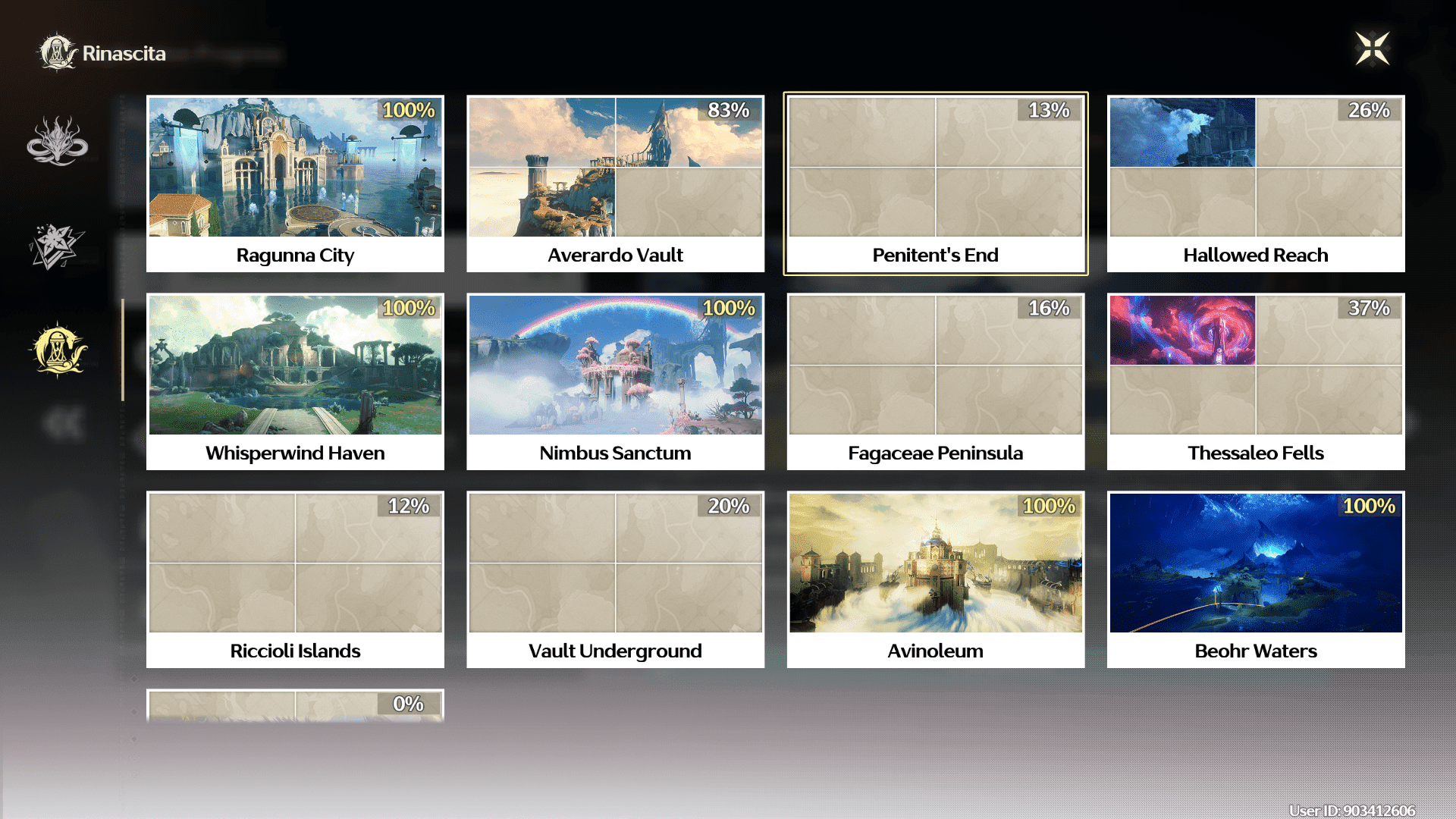Select the Riccioli Islands card
The height and width of the screenshot is (819, 1456).
[295, 579]
